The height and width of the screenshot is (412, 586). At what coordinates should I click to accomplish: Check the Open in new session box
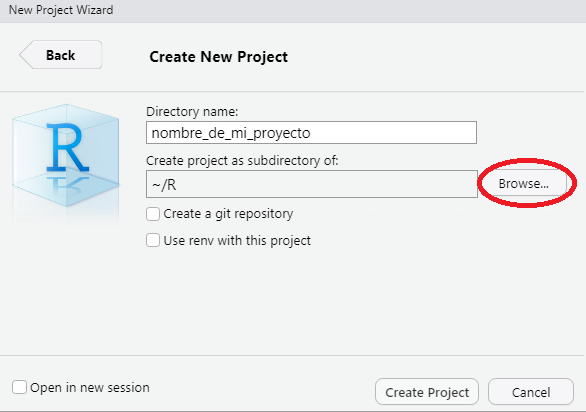click(x=19, y=387)
